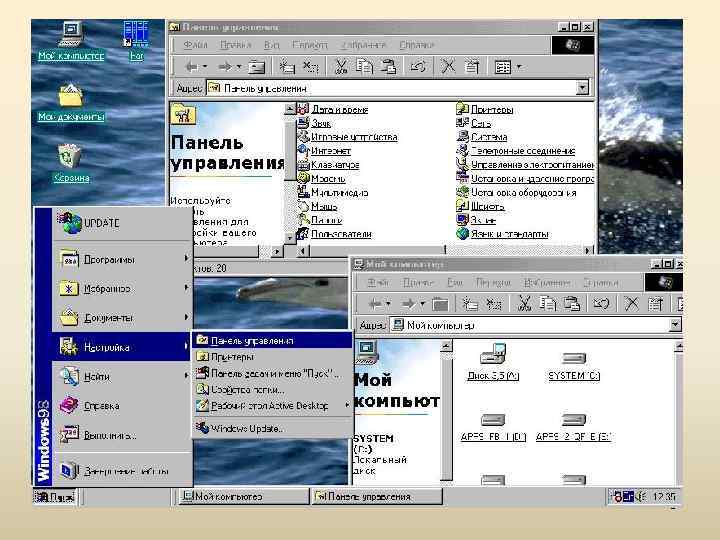Select the SYSTEM (C:) drive icon
This screenshot has height=540, width=720.
[x=574, y=366]
